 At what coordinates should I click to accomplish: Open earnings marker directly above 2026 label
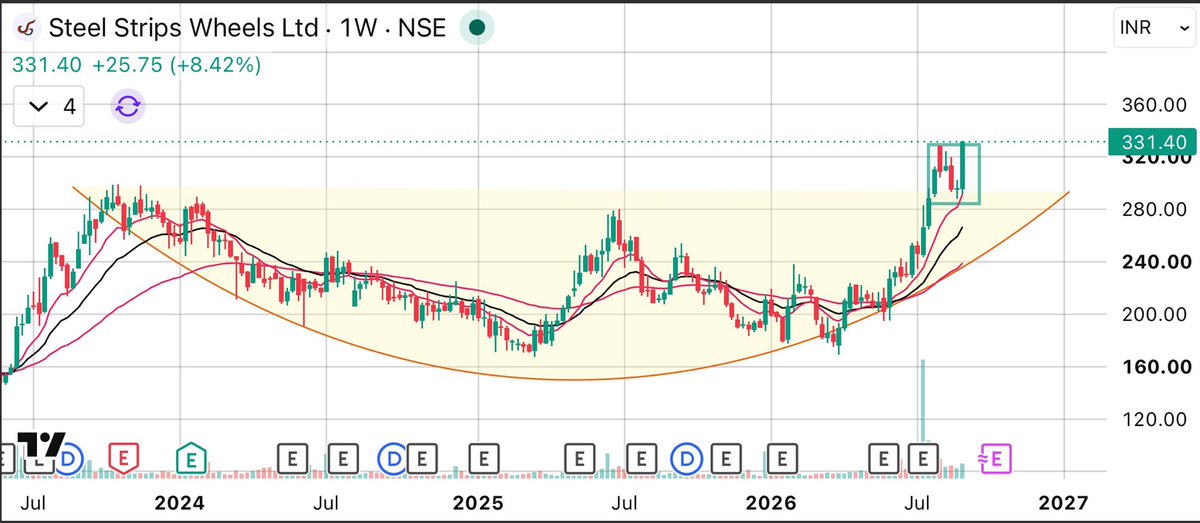pyautogui.click(x=782, y=459)
